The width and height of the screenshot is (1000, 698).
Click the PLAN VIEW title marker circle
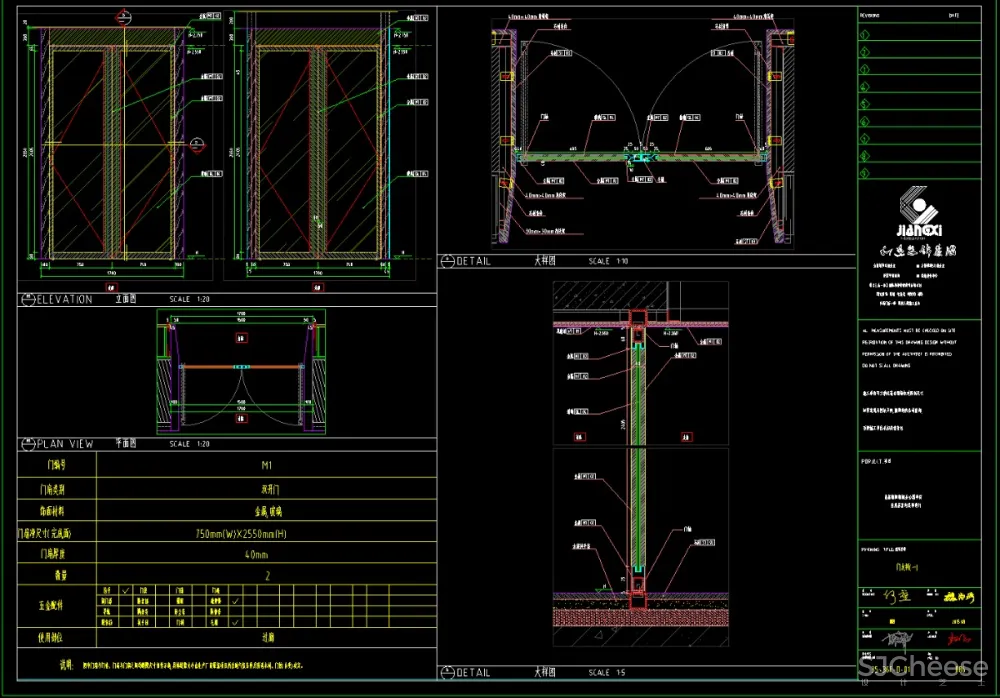[x=27, y=443]
